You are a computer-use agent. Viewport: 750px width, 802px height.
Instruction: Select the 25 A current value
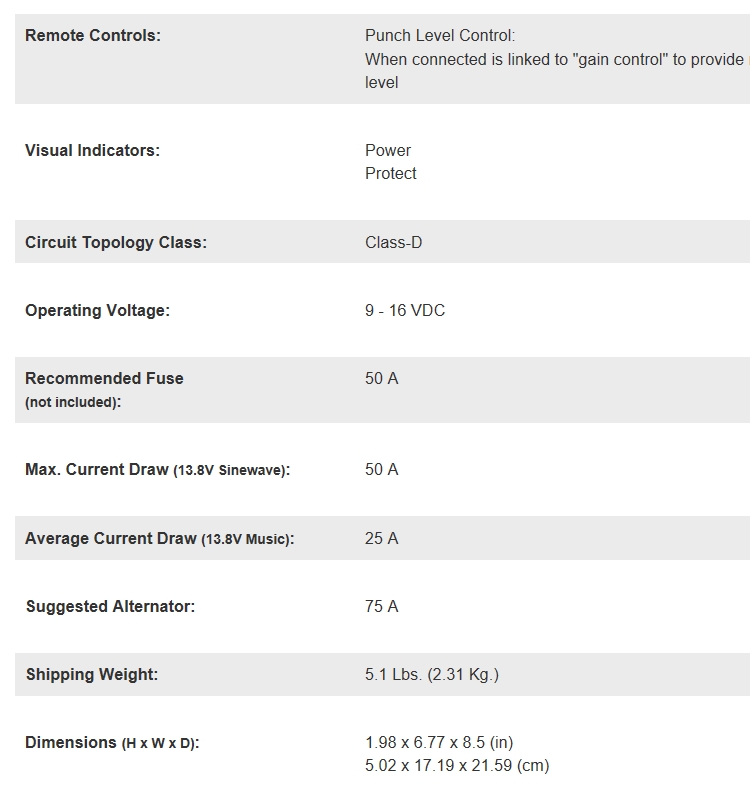click(382, 539)
